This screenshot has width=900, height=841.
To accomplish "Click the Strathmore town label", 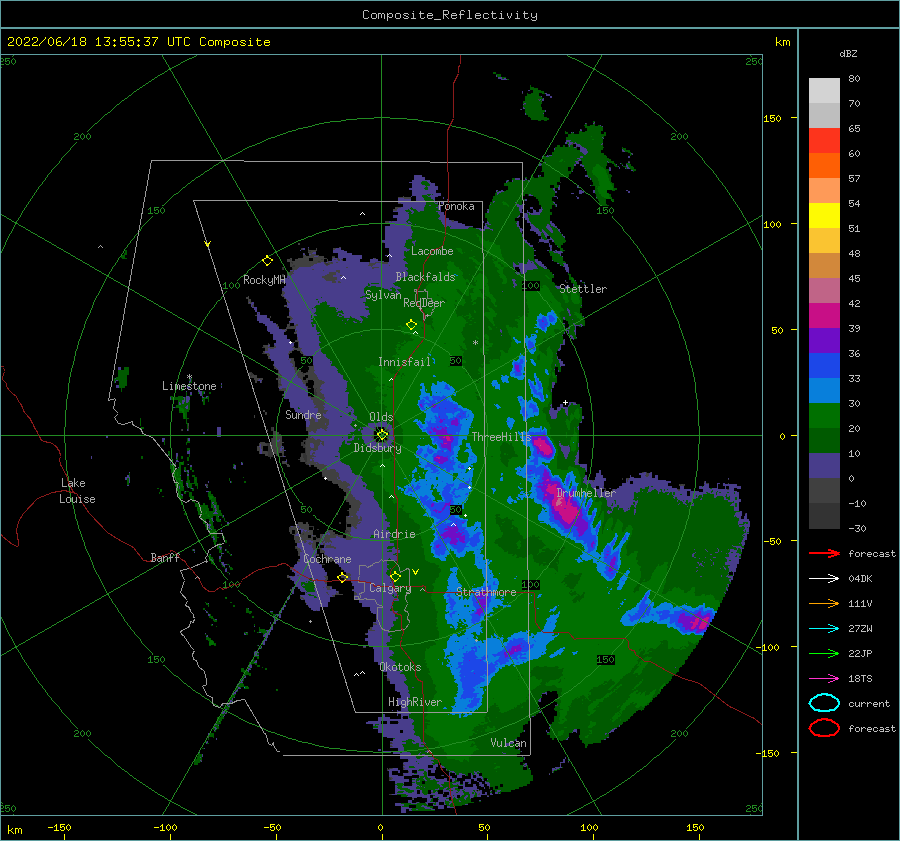I will click(x=486, y=592).
